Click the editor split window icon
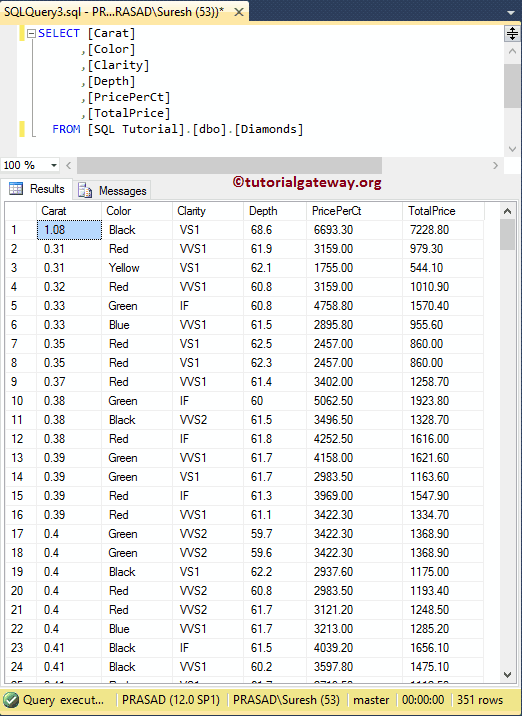This screenshot has width=522, height=716. tap(512, 33)
